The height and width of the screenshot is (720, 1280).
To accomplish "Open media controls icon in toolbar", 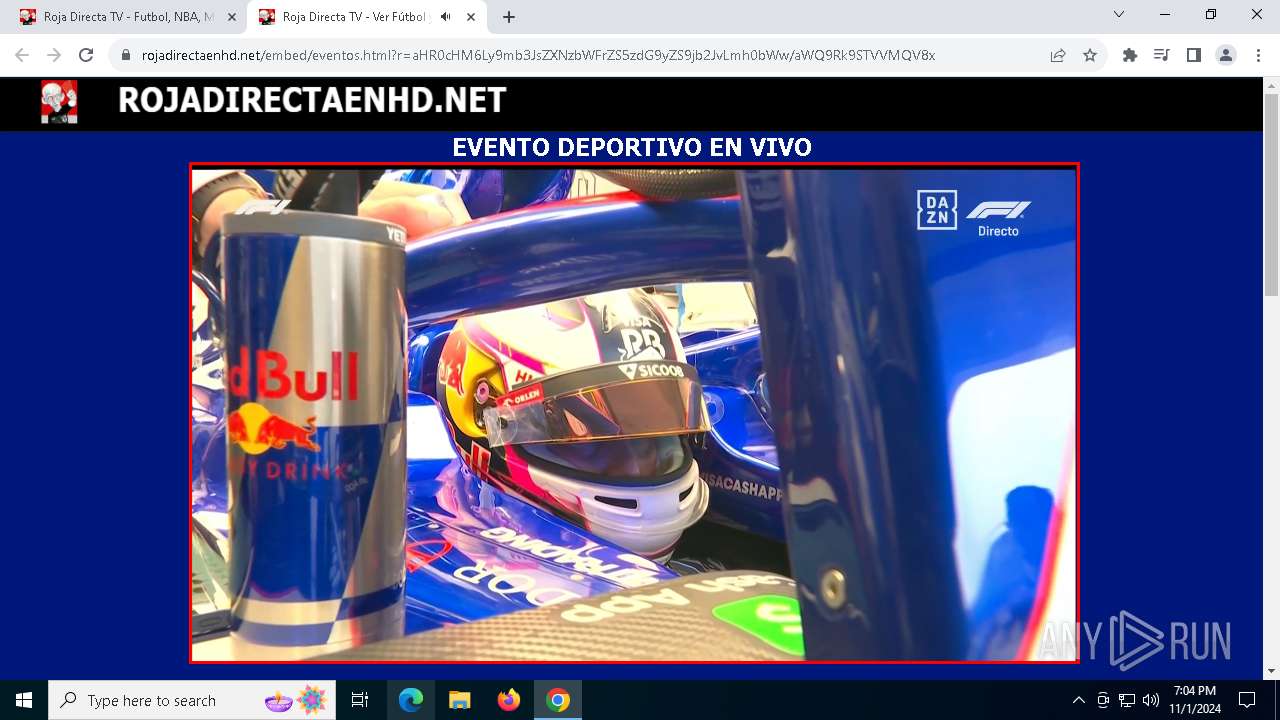I will point(1162,55).
